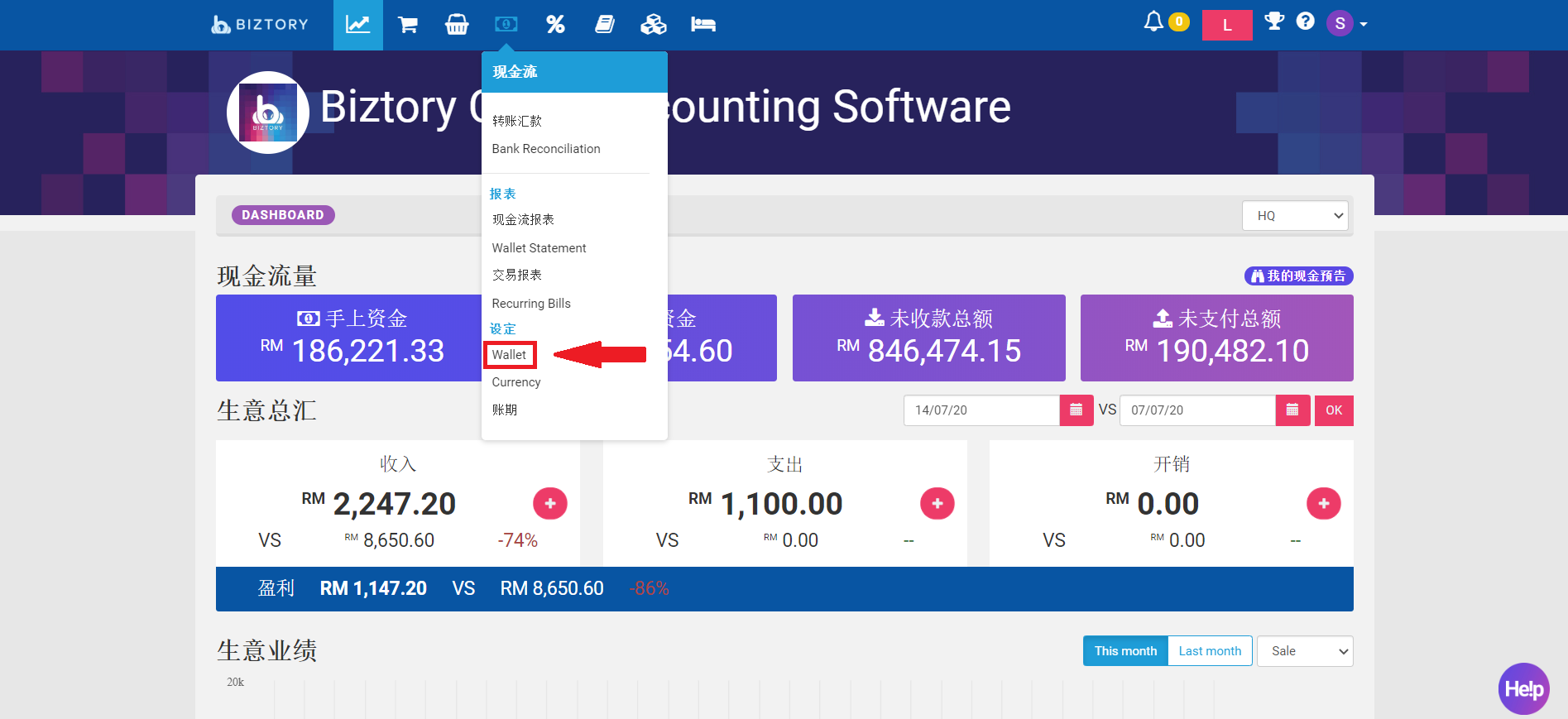Click the -74% income change value
1568x719 pixels.
(518, 540)
